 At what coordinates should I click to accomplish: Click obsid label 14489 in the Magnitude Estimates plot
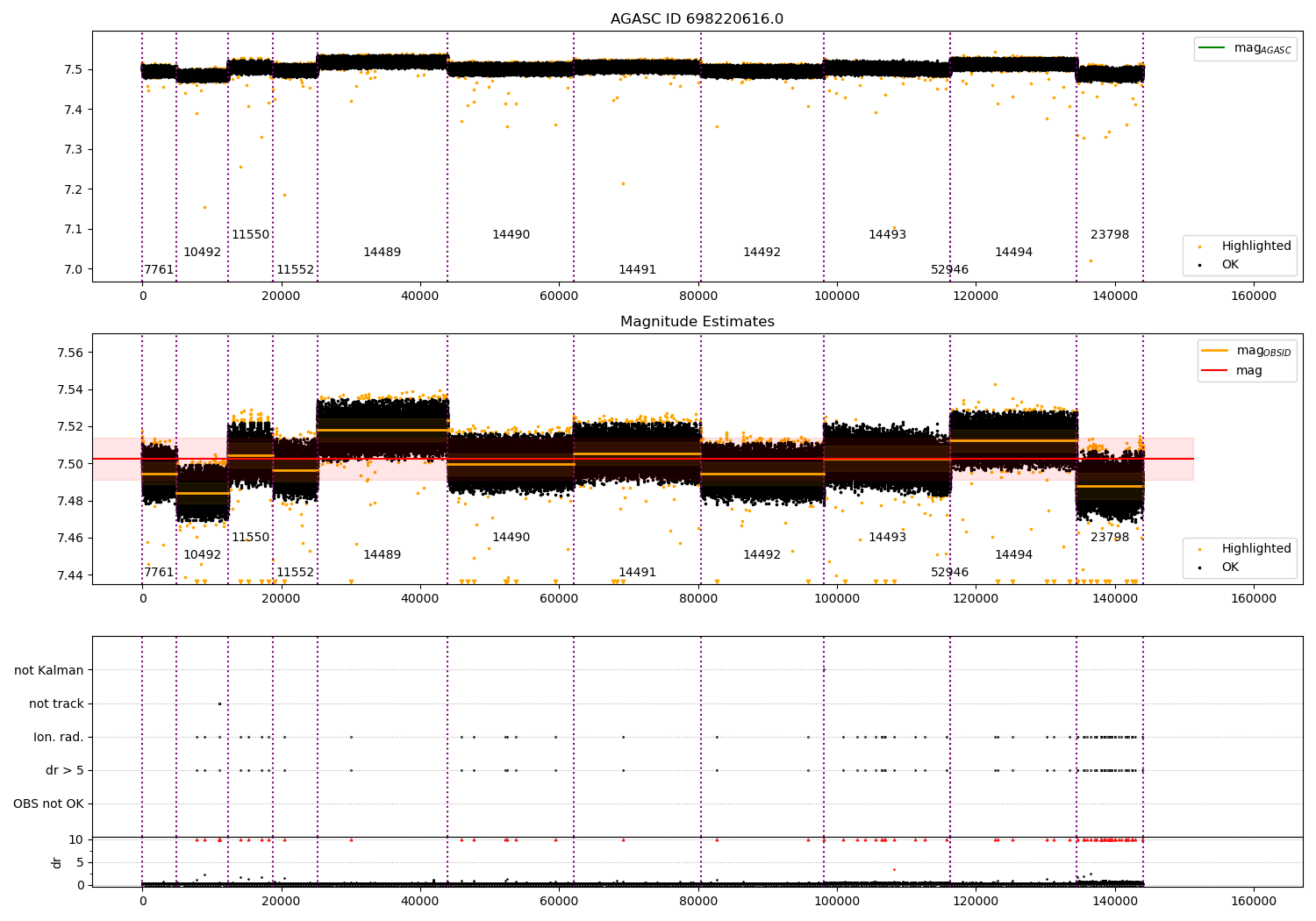coord(382,554)
